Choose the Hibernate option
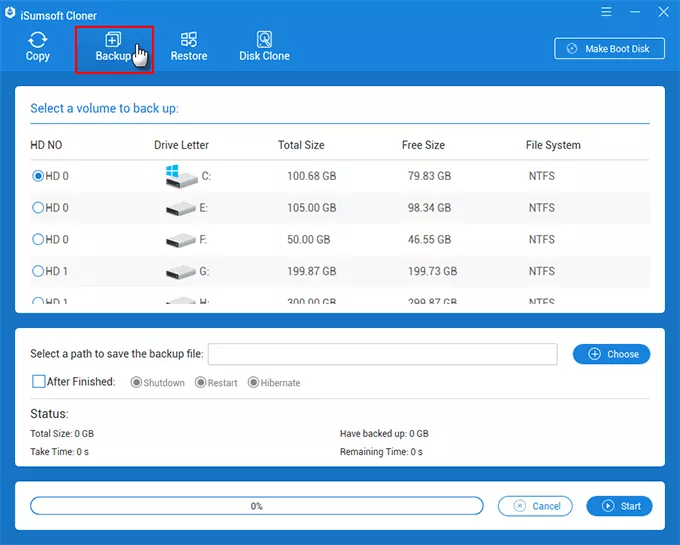This screenshot has height=545, width=680. click(253, 383)
